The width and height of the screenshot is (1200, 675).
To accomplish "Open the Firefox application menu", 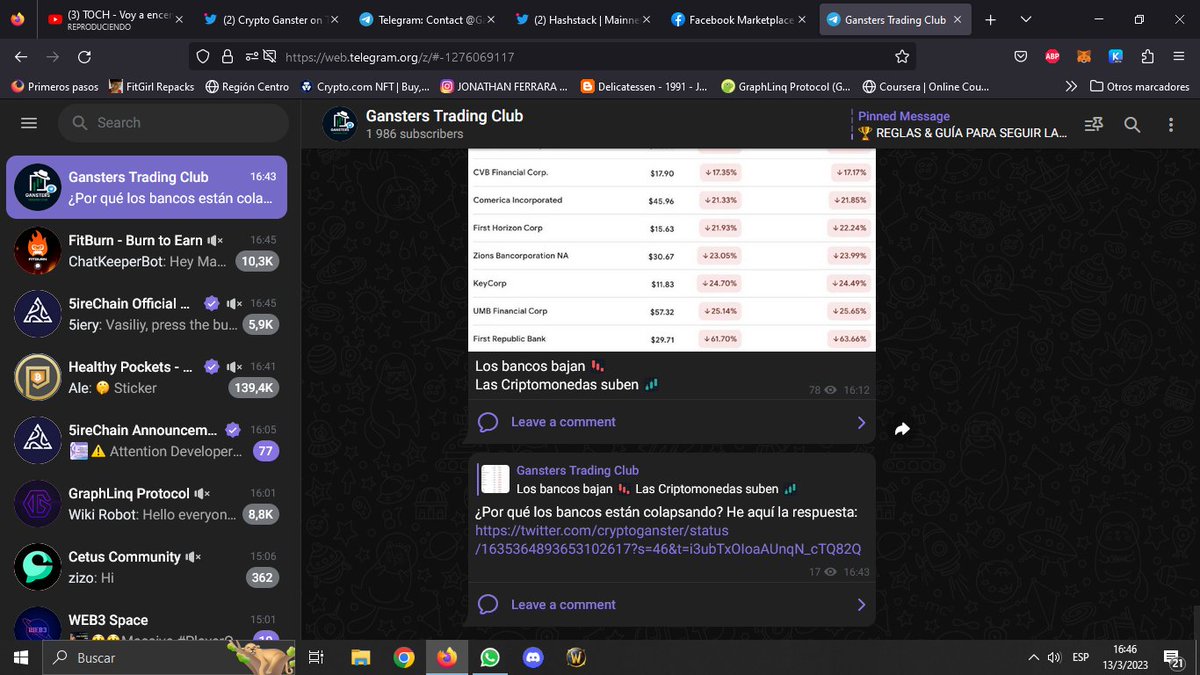I will click(x=1178, y=57).
